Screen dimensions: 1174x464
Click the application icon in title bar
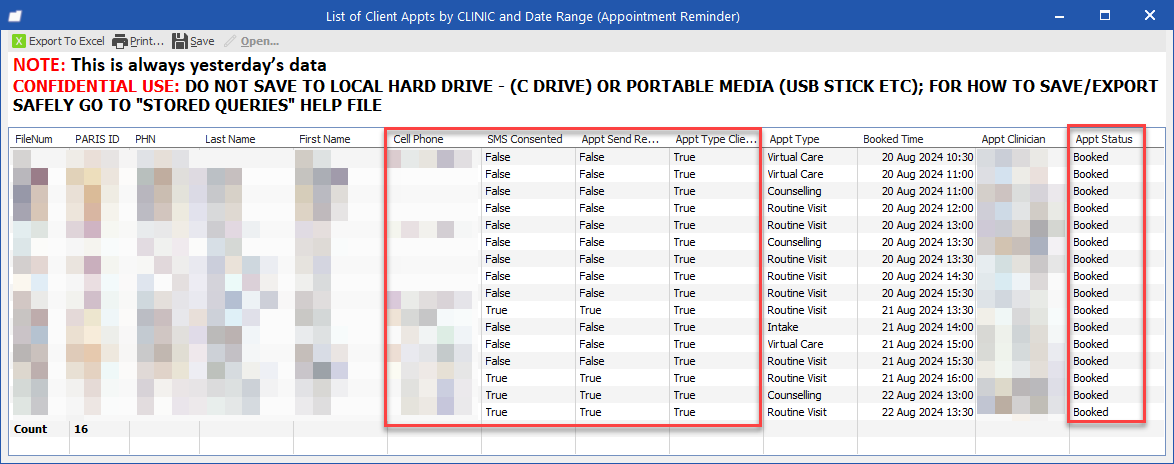tap(15, 15)
